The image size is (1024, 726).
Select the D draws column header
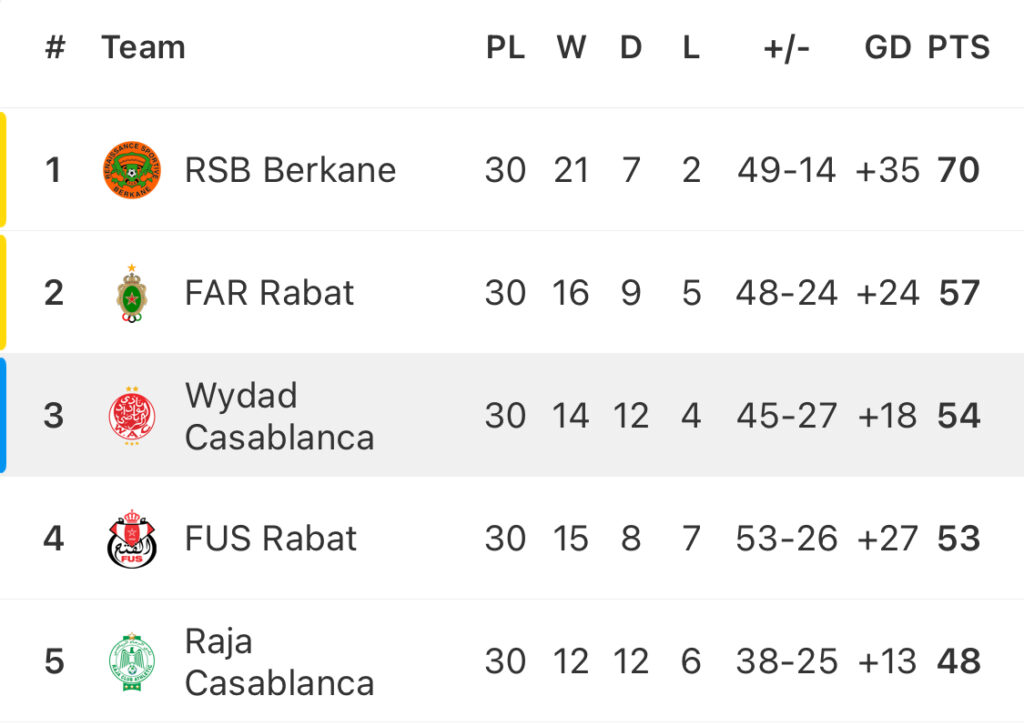pos(631,48)
